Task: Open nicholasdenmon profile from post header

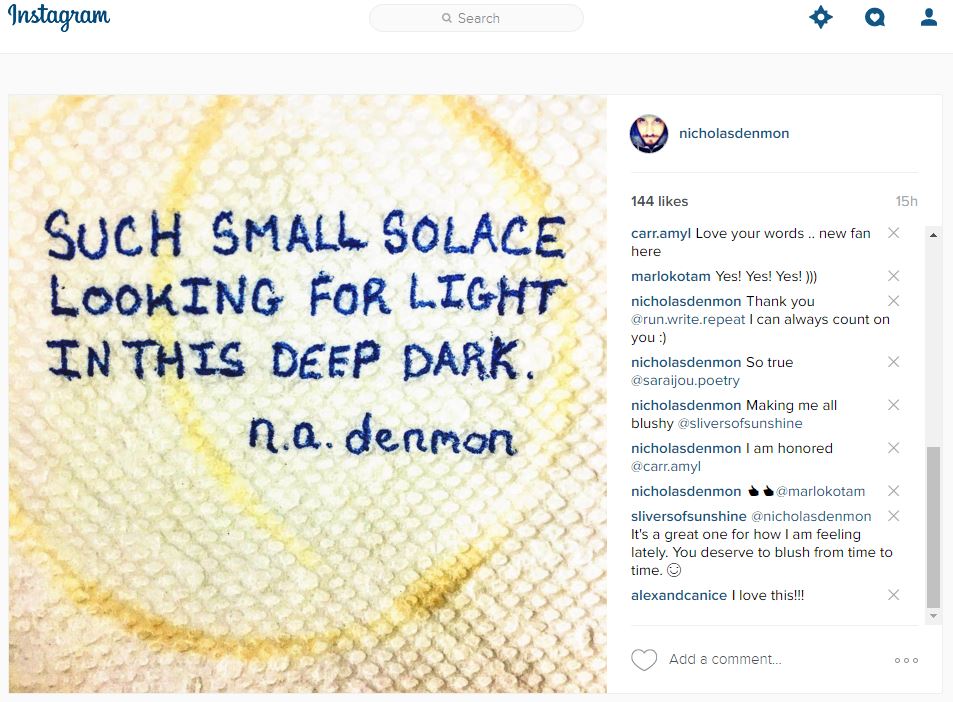Action: click(x=734, y=133)
